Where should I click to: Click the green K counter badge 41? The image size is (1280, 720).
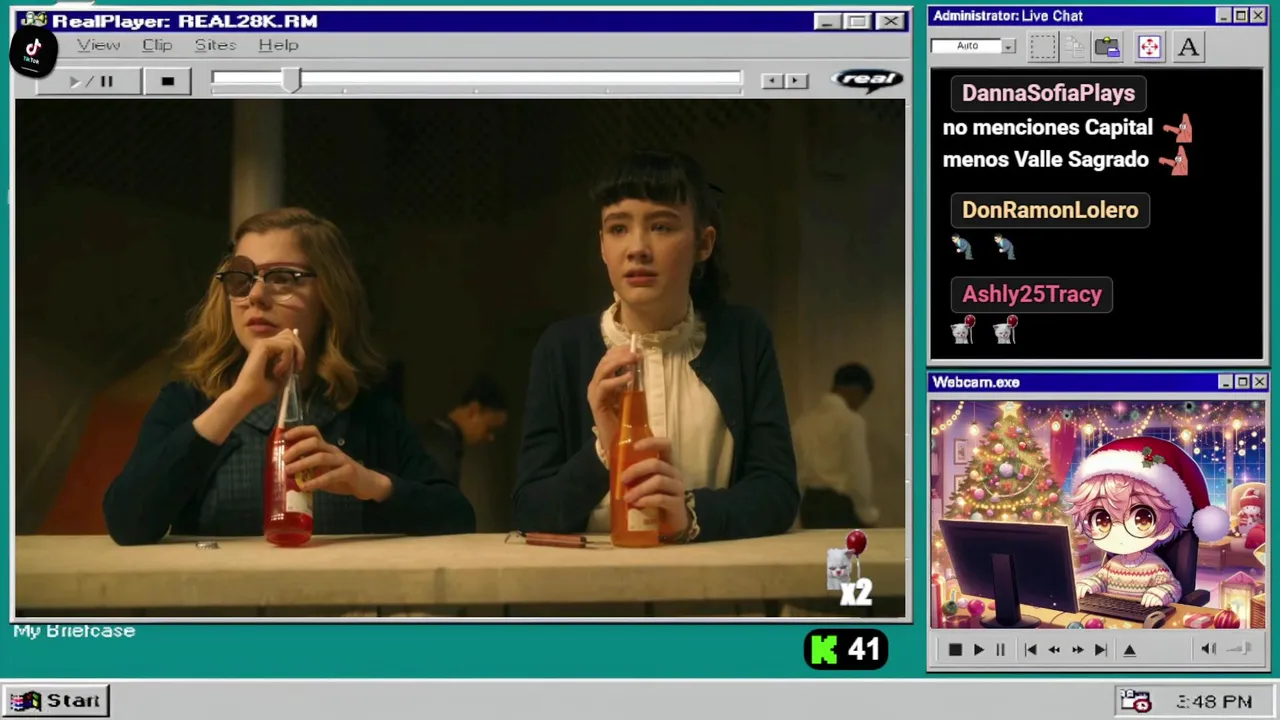coord(846,650)
